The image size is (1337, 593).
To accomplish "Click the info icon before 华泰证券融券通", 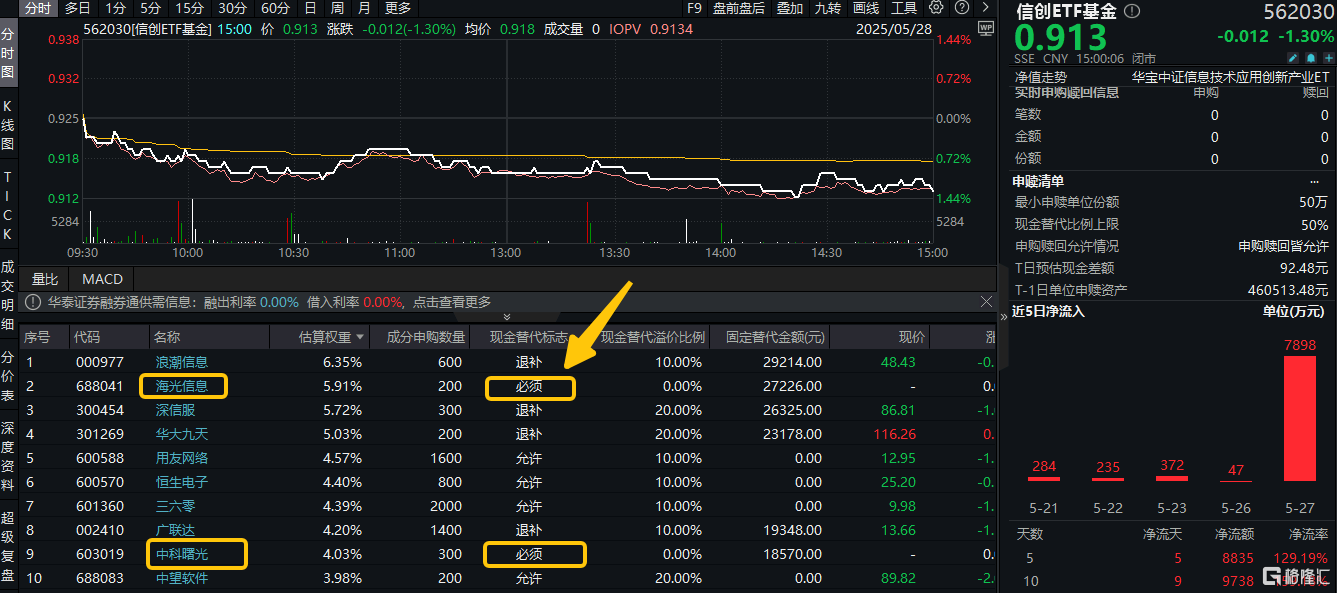I will pyautogui.click(x=33, y=302).
